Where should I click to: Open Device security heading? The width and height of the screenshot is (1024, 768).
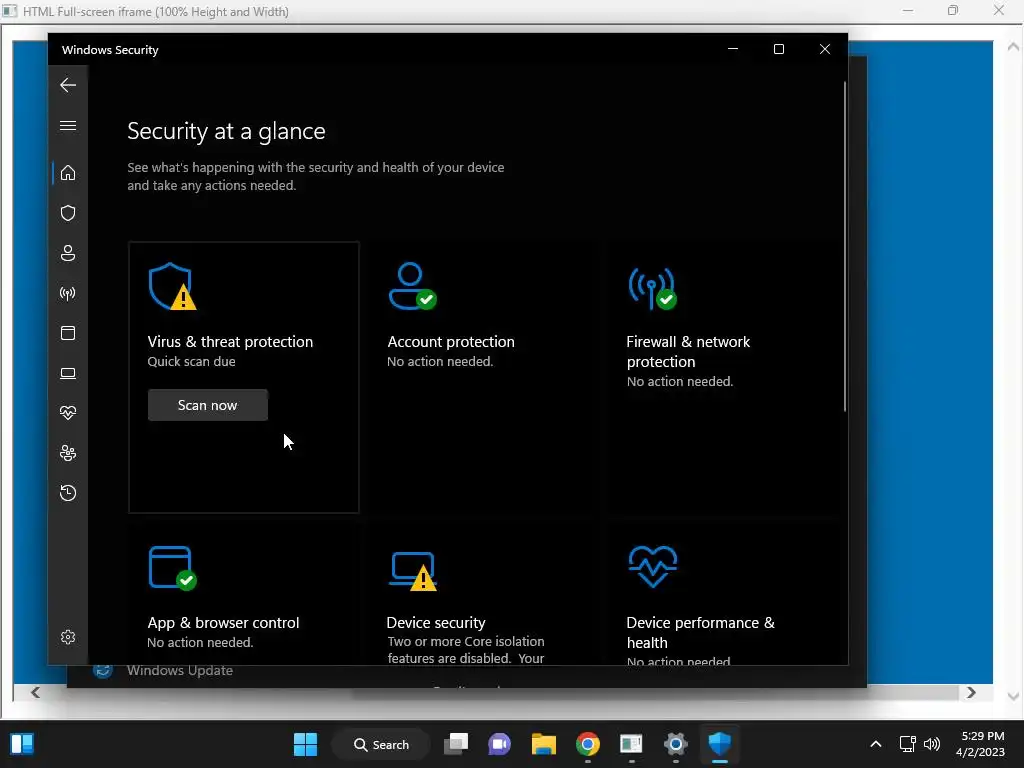tap(436, 622)
